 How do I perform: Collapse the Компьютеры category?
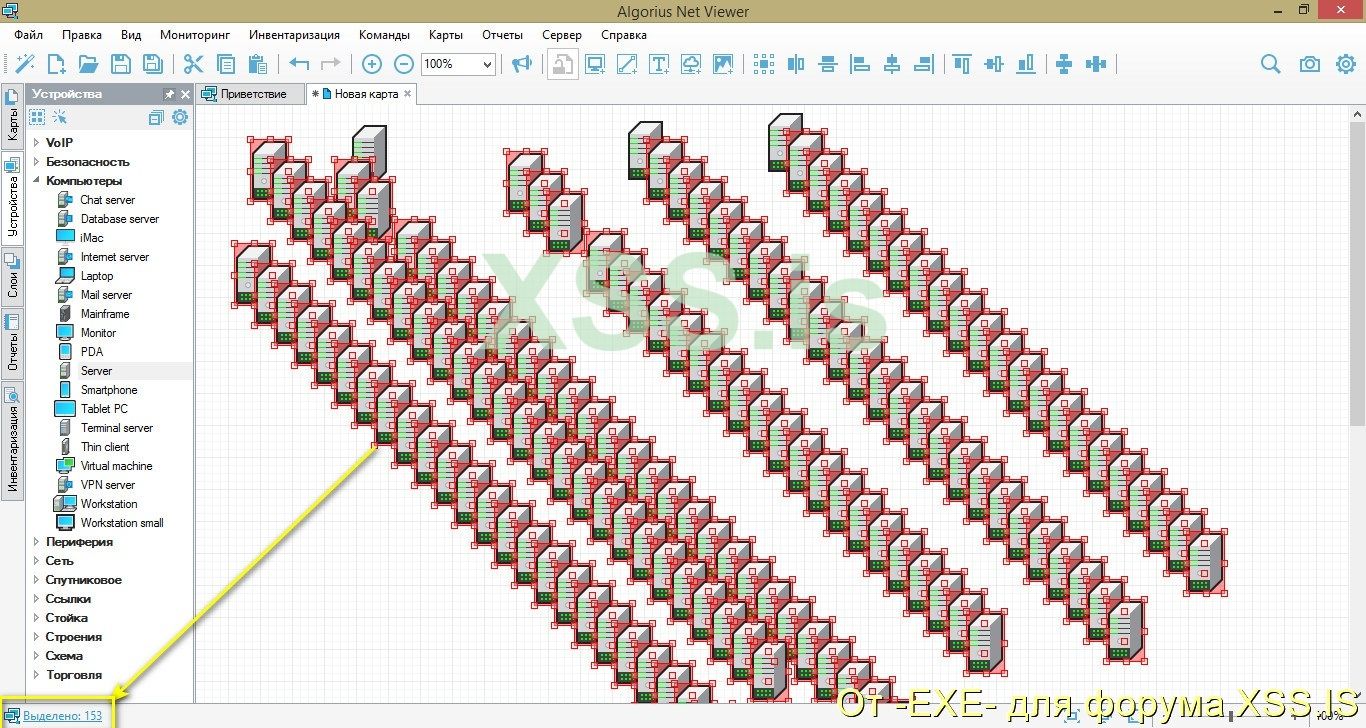click(x=37, y=181)
